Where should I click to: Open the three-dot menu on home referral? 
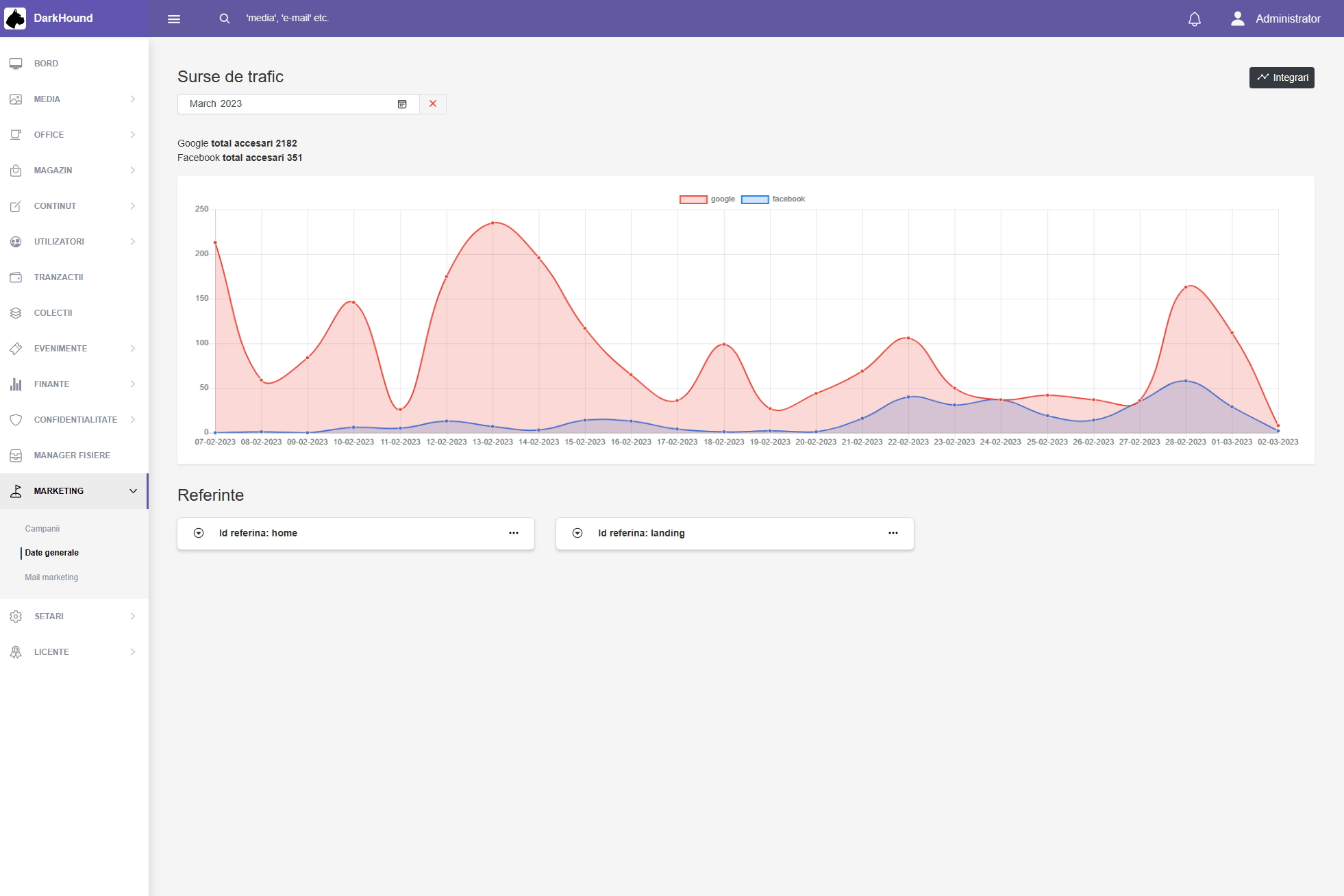tap(514, 533)
